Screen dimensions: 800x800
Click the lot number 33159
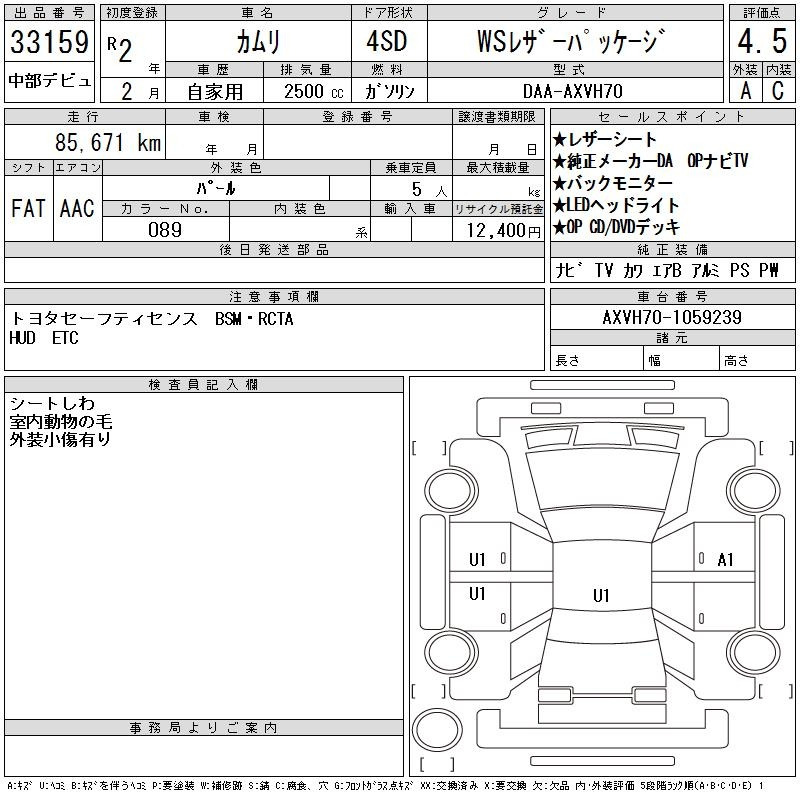click(49, 44)
